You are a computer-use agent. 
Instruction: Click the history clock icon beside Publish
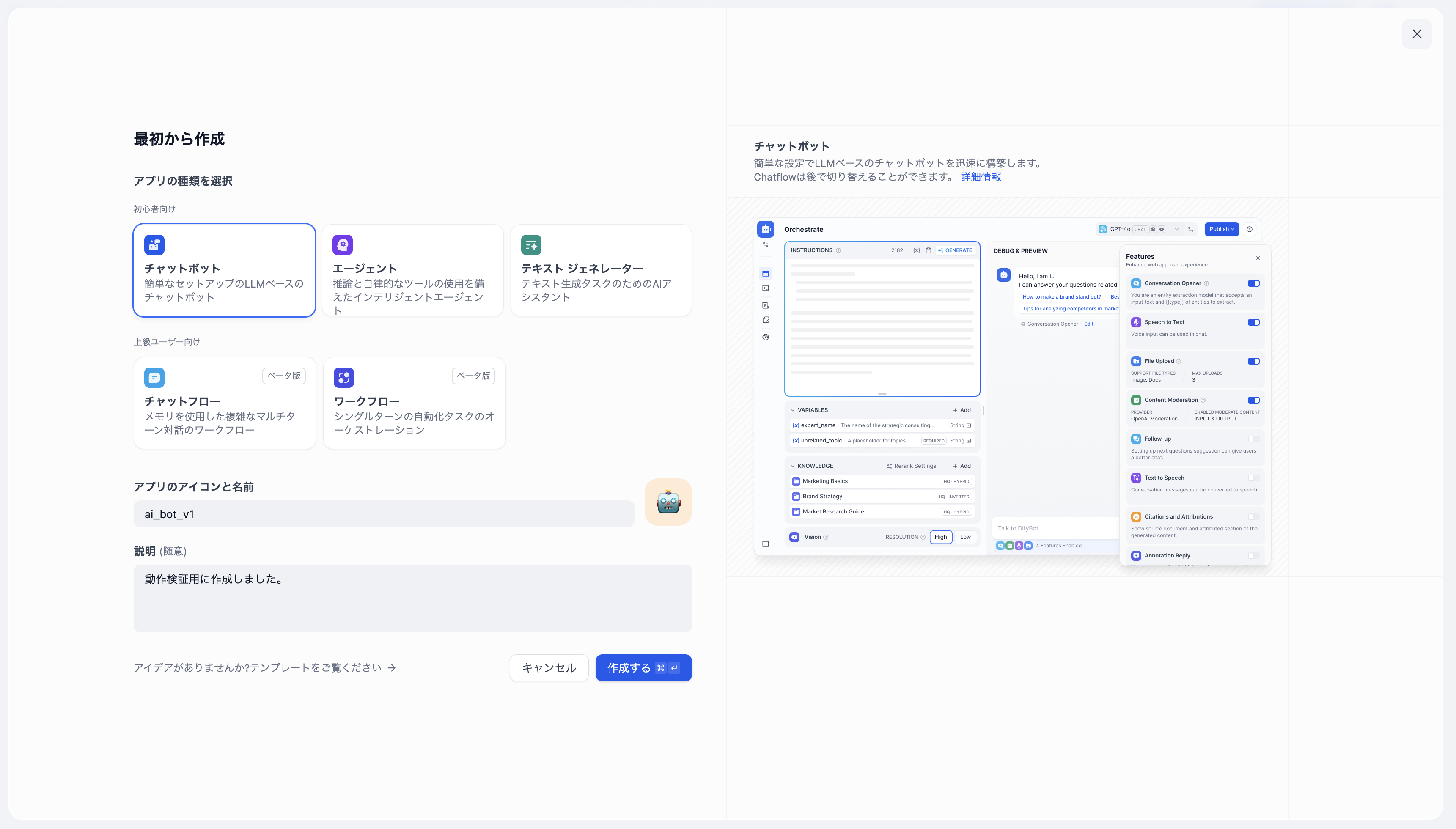pos(1249,229)
